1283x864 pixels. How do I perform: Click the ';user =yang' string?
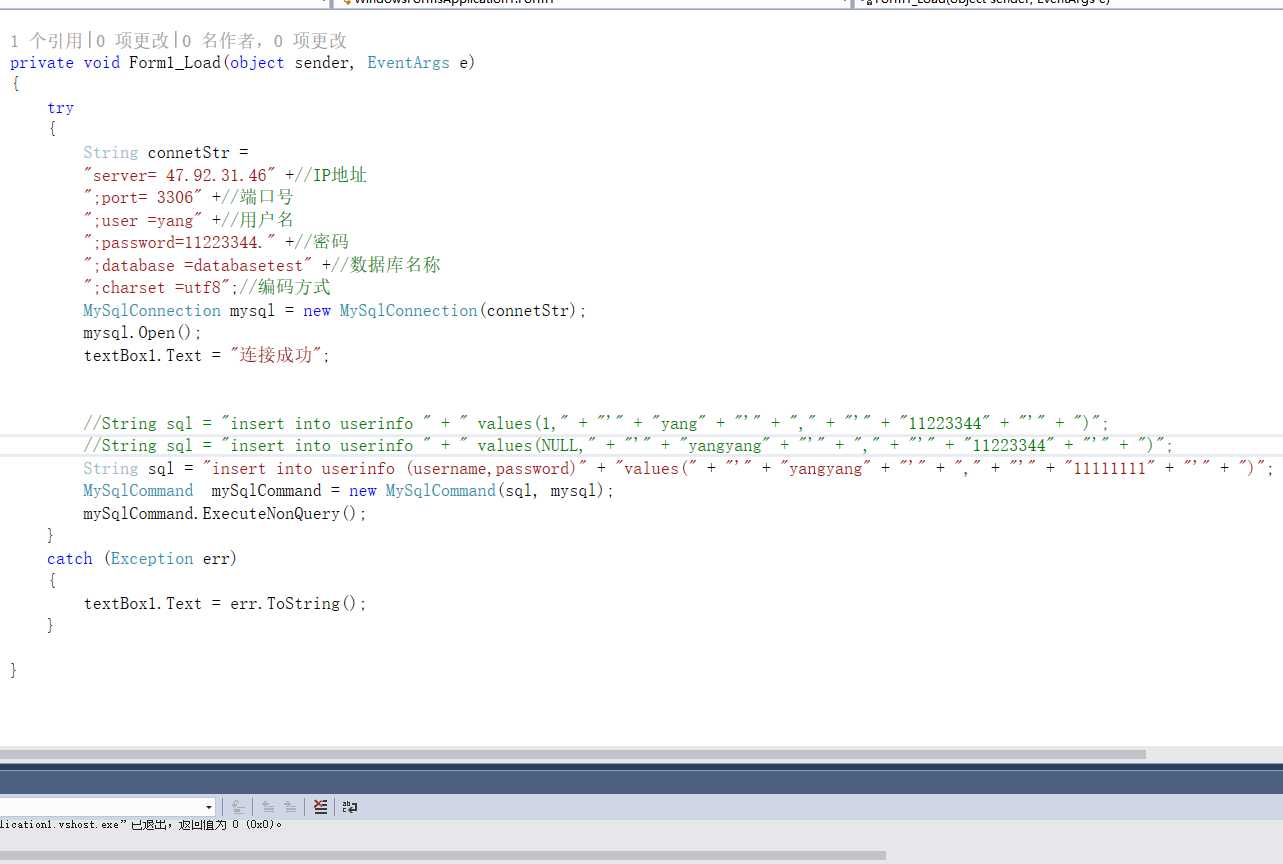tap(143, 221)
